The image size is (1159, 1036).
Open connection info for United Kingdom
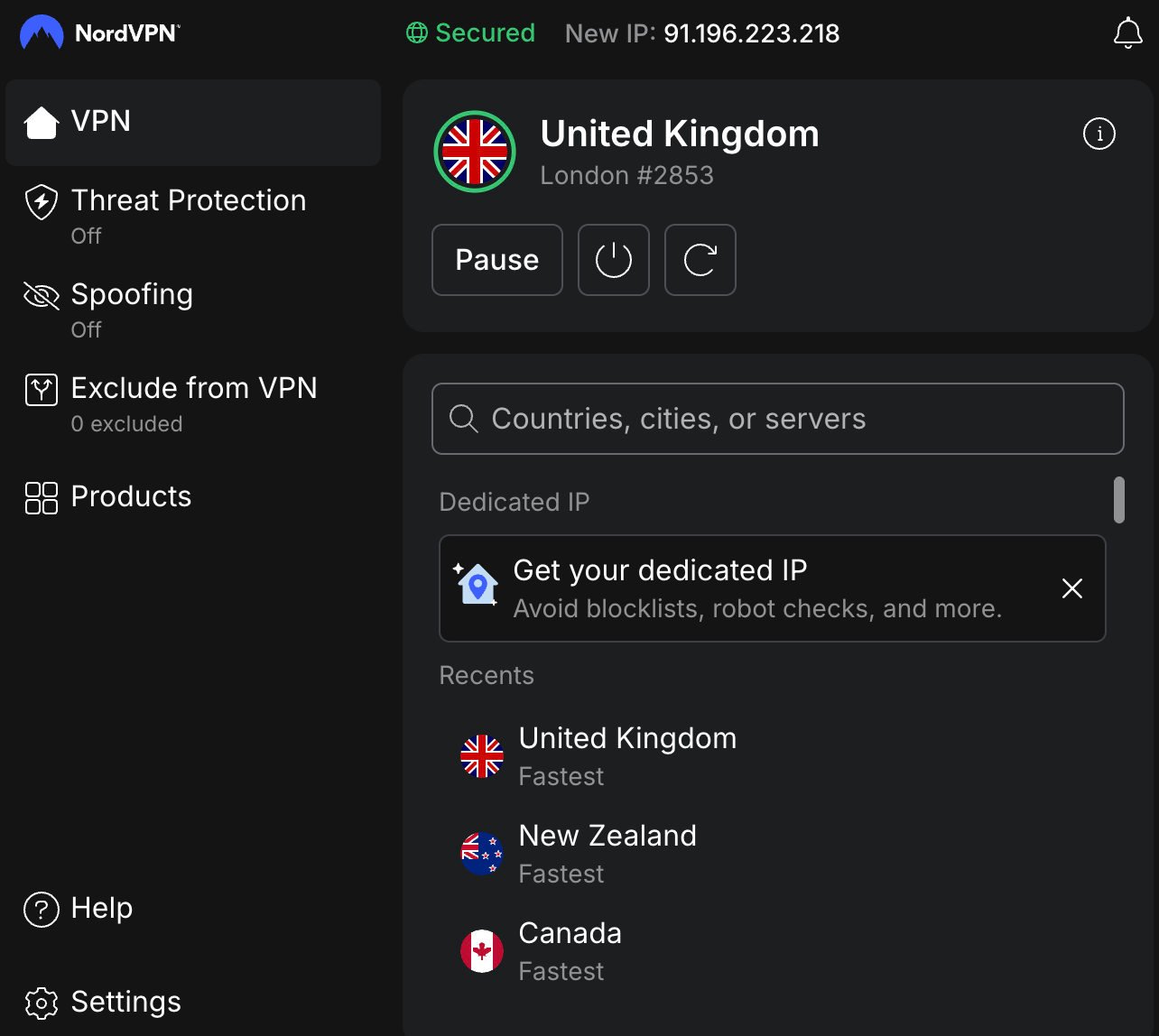pos(1099,134)
